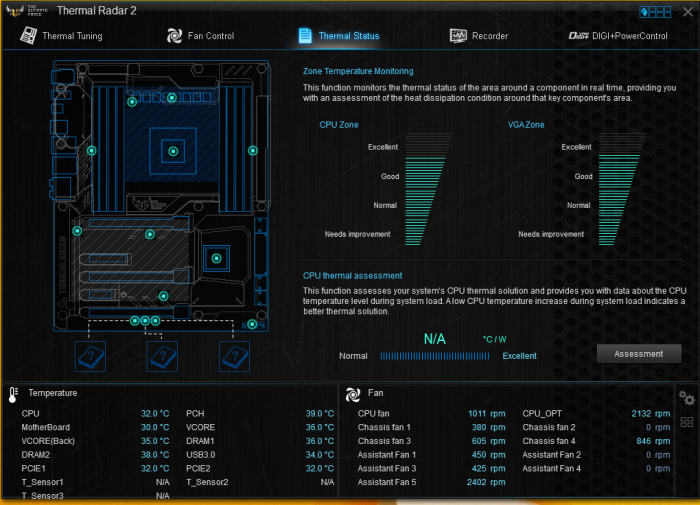Click Assistant Fan 3 425 rpm reading
This screenshot has height=505, width=700.
pos(488,468)
